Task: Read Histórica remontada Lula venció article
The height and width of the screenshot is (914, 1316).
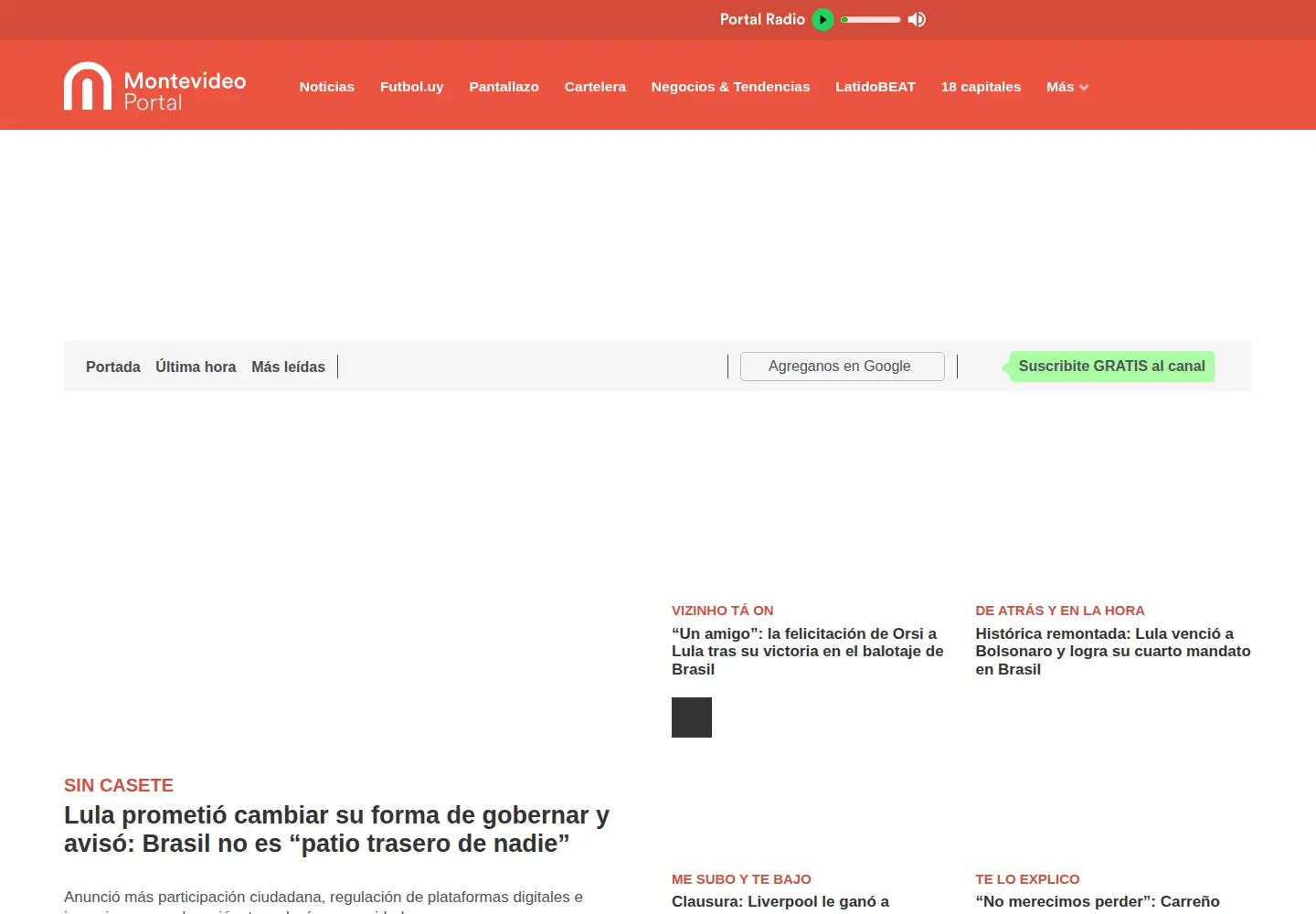Action: (1112, 651)
